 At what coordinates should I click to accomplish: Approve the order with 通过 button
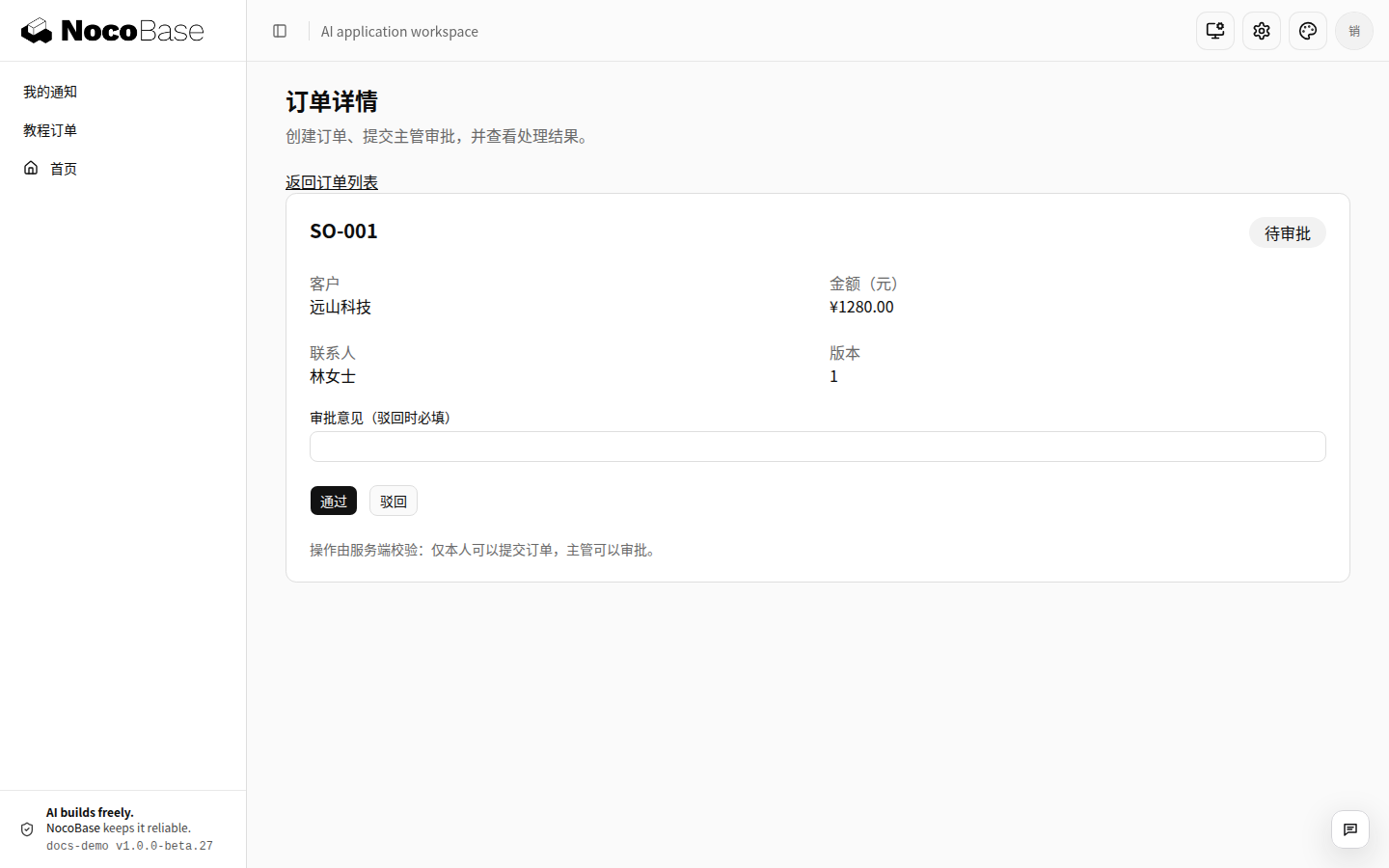(334, 501)
